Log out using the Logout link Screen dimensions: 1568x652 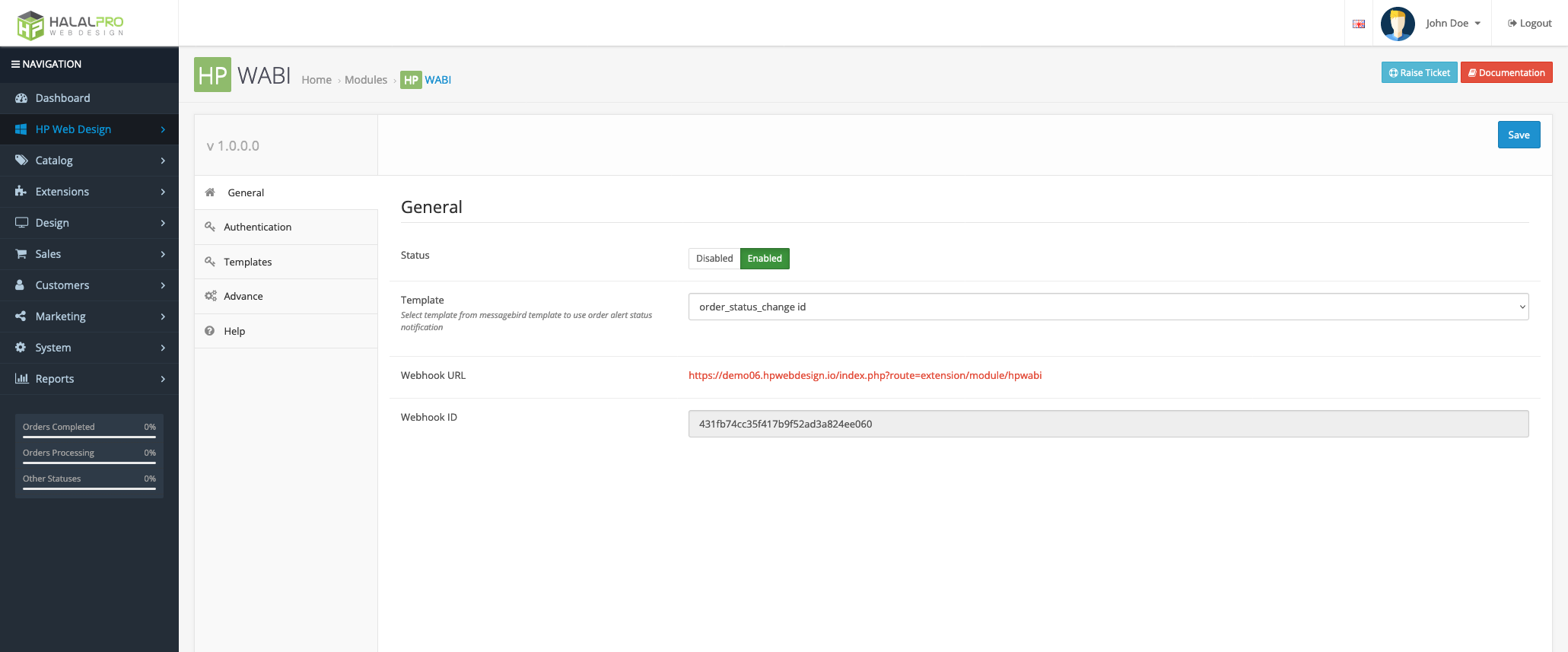click(1529, 24)
